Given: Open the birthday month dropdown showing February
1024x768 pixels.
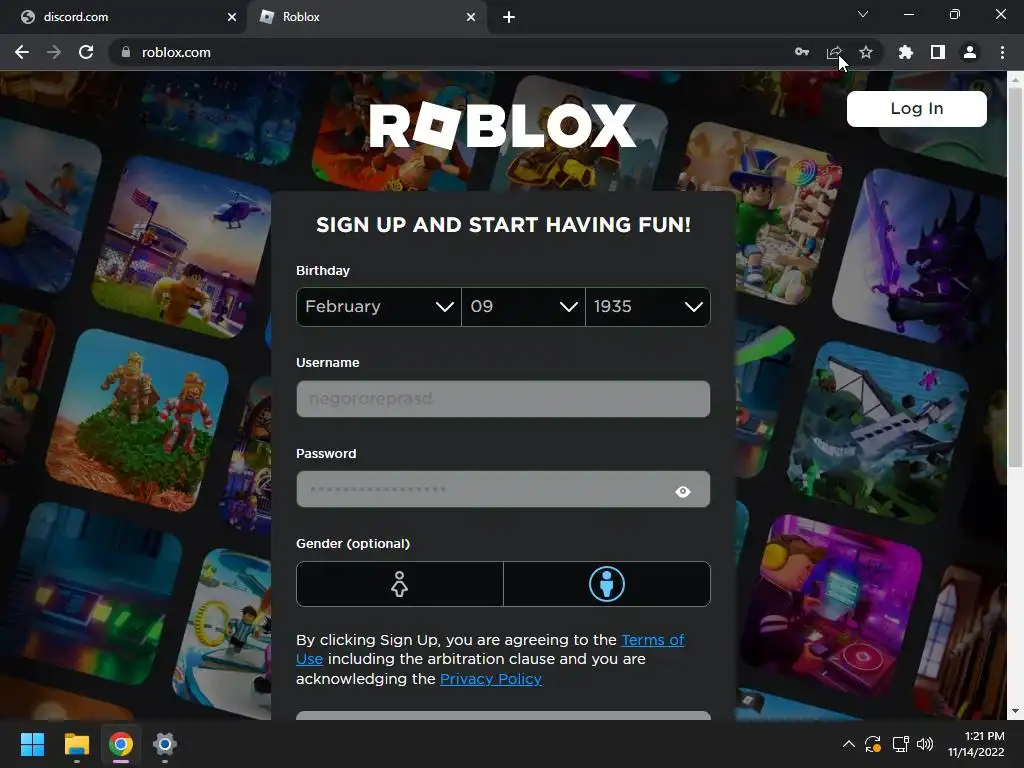Looking at the screenshot, I should [x=379, y=306].
